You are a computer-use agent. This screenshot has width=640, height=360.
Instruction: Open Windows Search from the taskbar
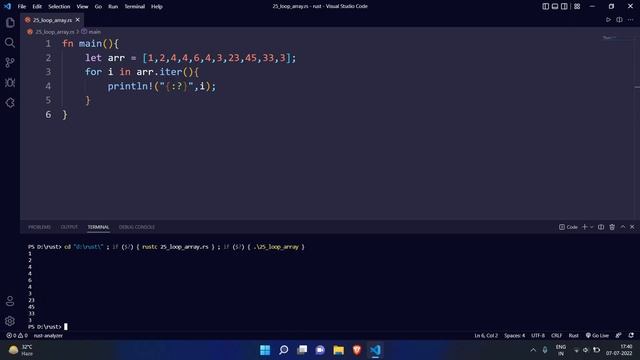pos(283,350)
